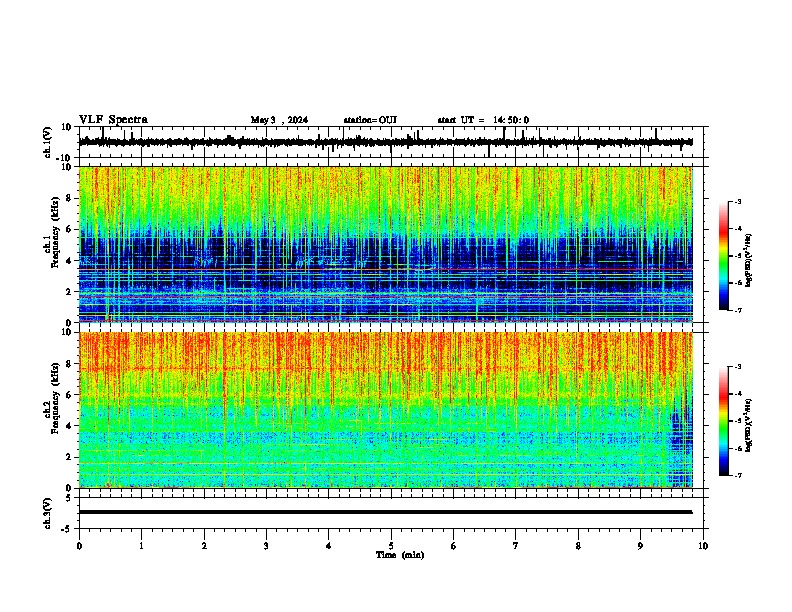The image size is (792, 612).
Task: Click the "-7" label on ch.1 color scale
Action: click(x=738, y=310)
